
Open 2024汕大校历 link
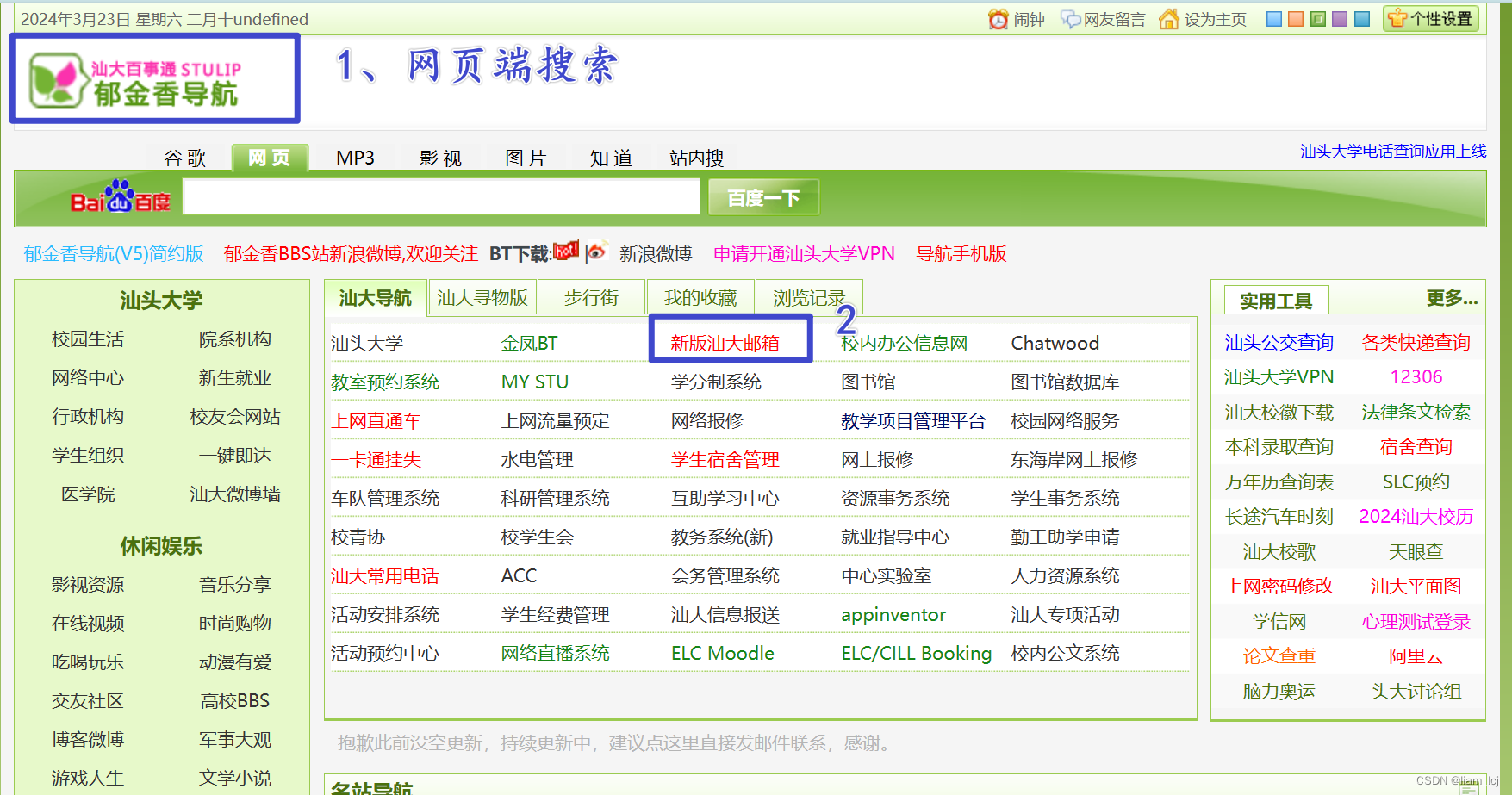pyautogui.click(x=1416, y=516)
